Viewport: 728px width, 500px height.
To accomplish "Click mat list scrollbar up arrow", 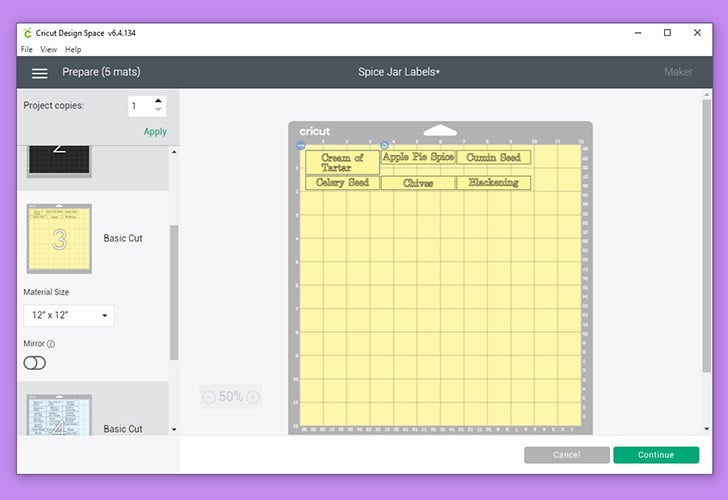I will pyautogui.click(x=174, y=152).
